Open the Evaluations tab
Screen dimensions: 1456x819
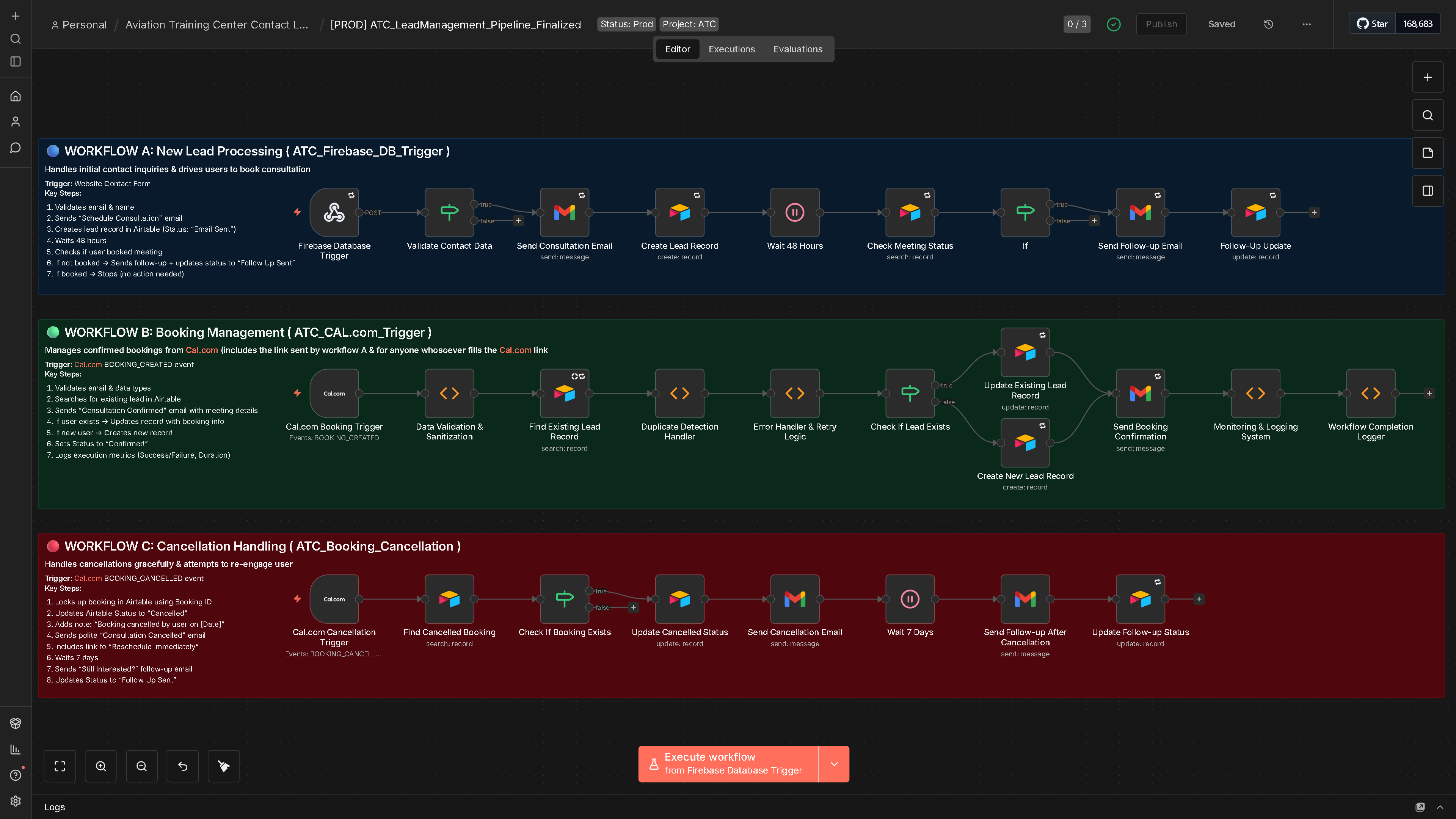[797, 49]
